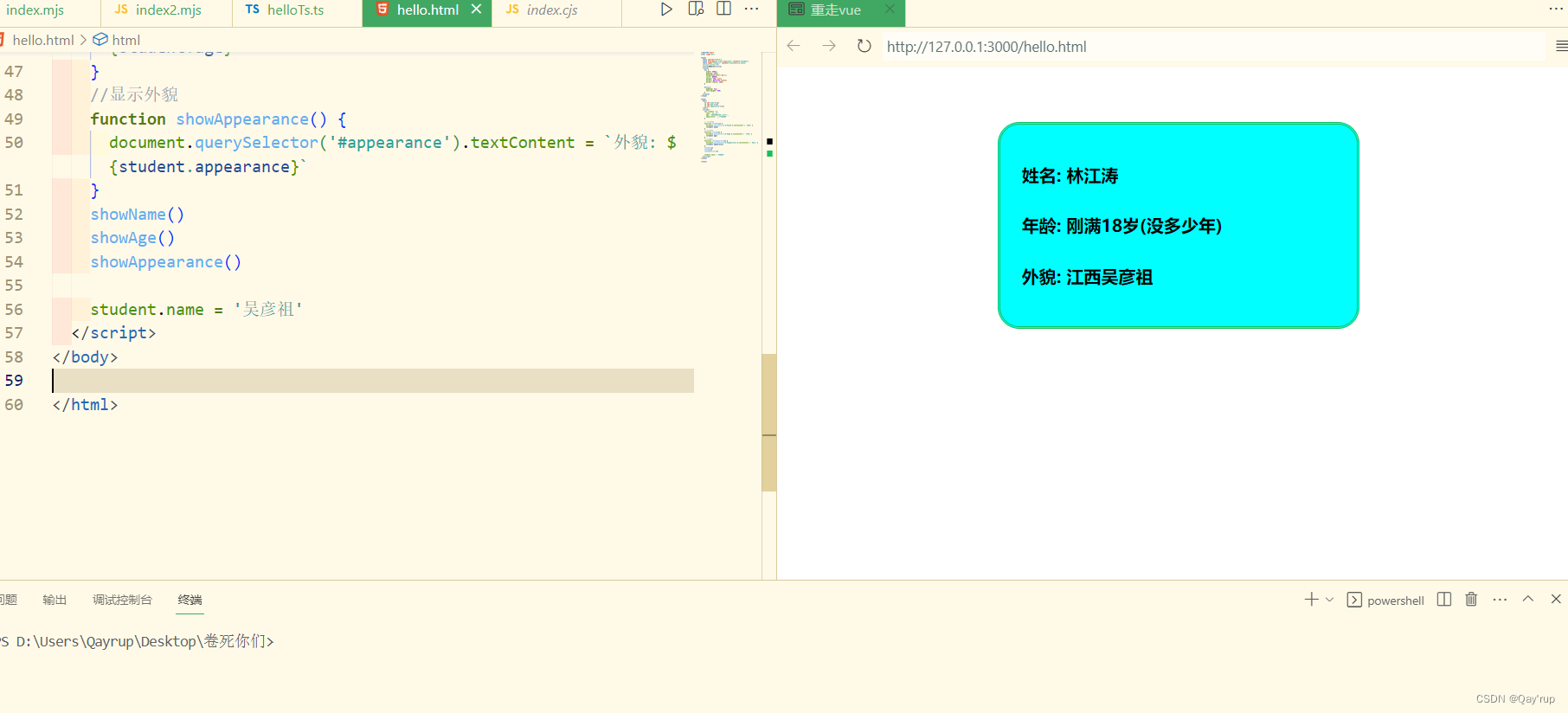Image resolution: width=1568 pixels, height=713 pixels.
Task: Go forward in the browser preview
Action: click(829, 46)
